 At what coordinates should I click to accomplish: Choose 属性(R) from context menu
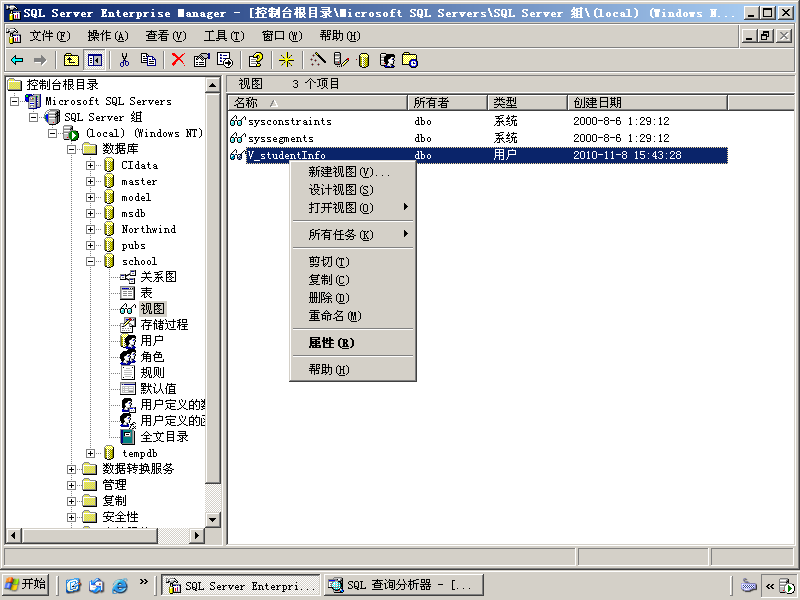[353, 343]
